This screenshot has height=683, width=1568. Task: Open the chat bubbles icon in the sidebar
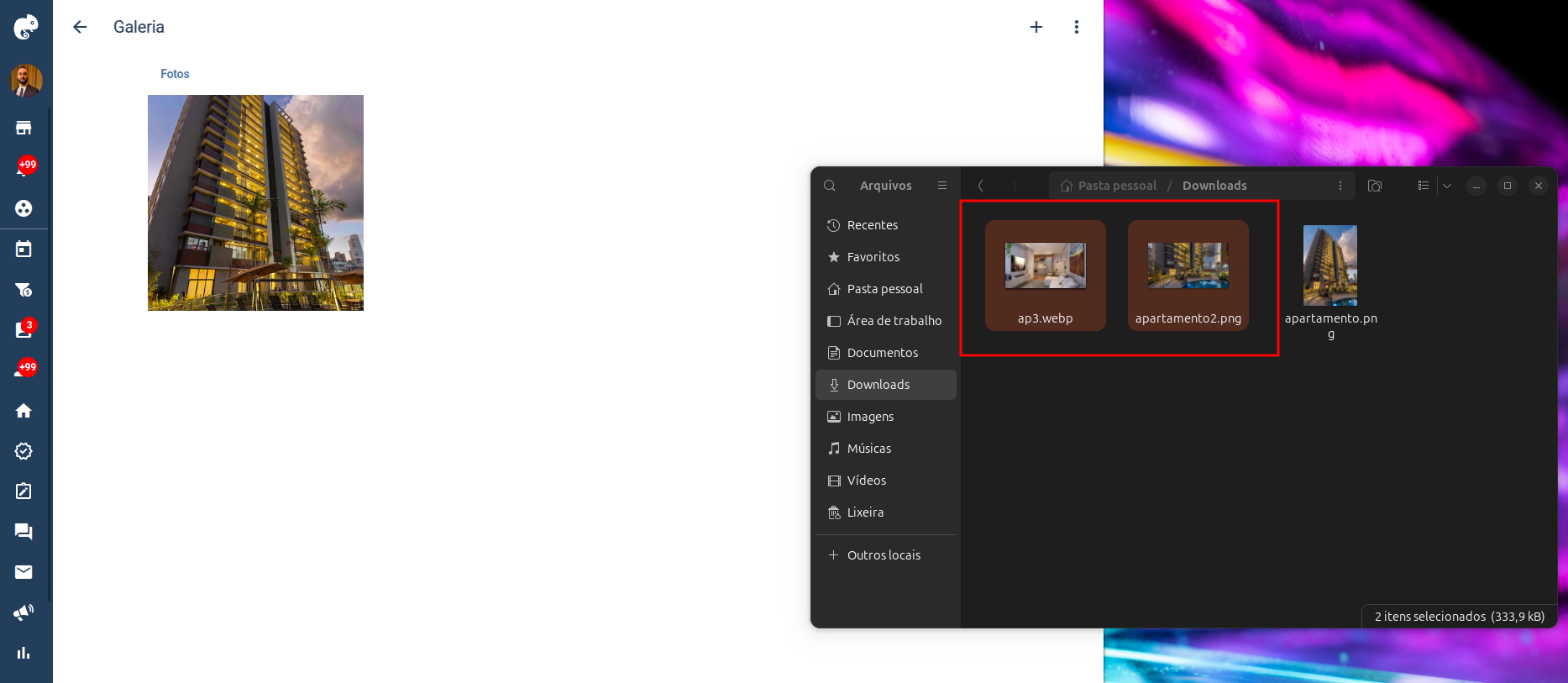[x=24, y=532]
